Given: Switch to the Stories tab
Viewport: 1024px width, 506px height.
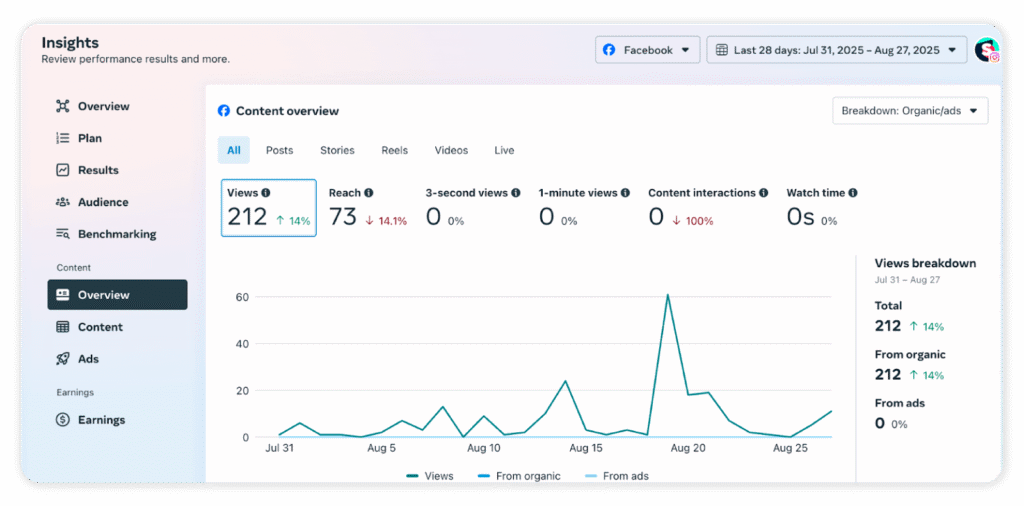Looking at the screenshot, I should click(x=337, y=151).
